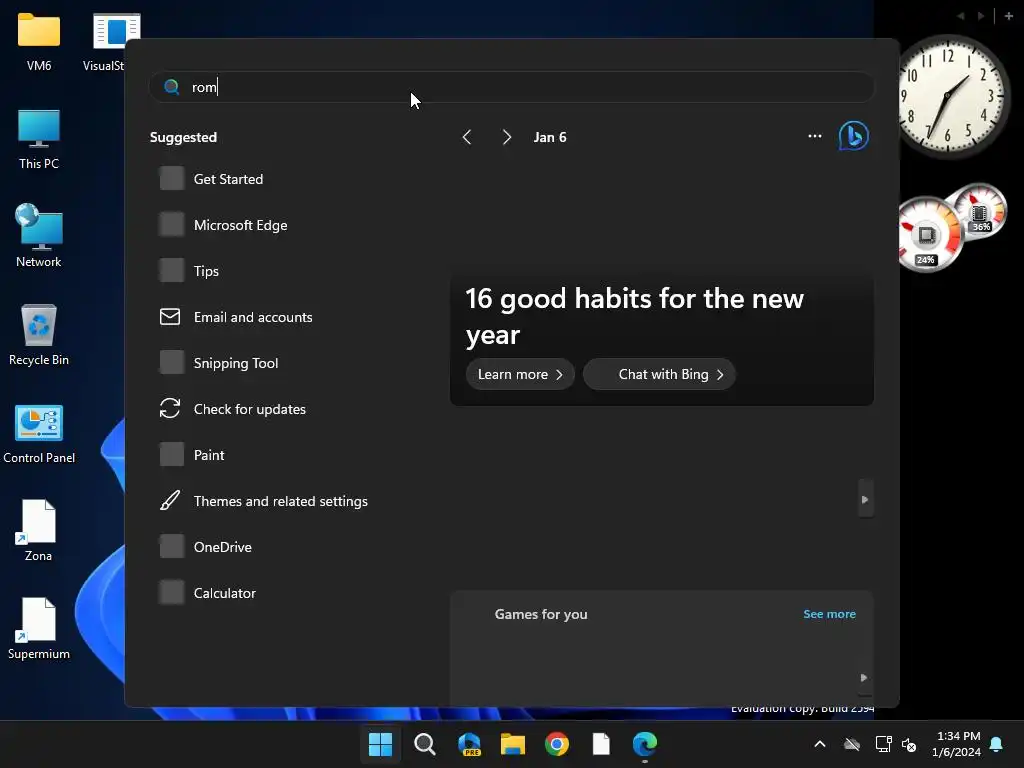Click the CPU meter gadget showing 24%
Viewport: 1024px width, 768px height.
pos(929,234)
